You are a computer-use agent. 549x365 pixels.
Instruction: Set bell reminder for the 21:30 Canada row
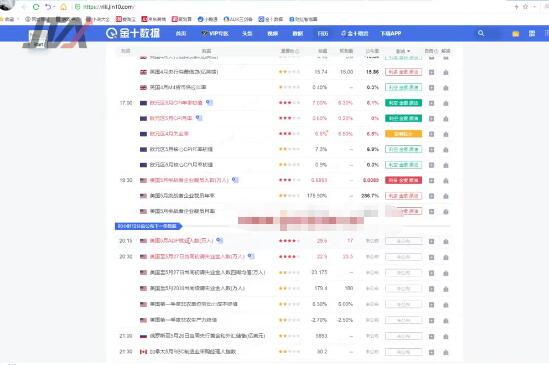tap(446, 352)
